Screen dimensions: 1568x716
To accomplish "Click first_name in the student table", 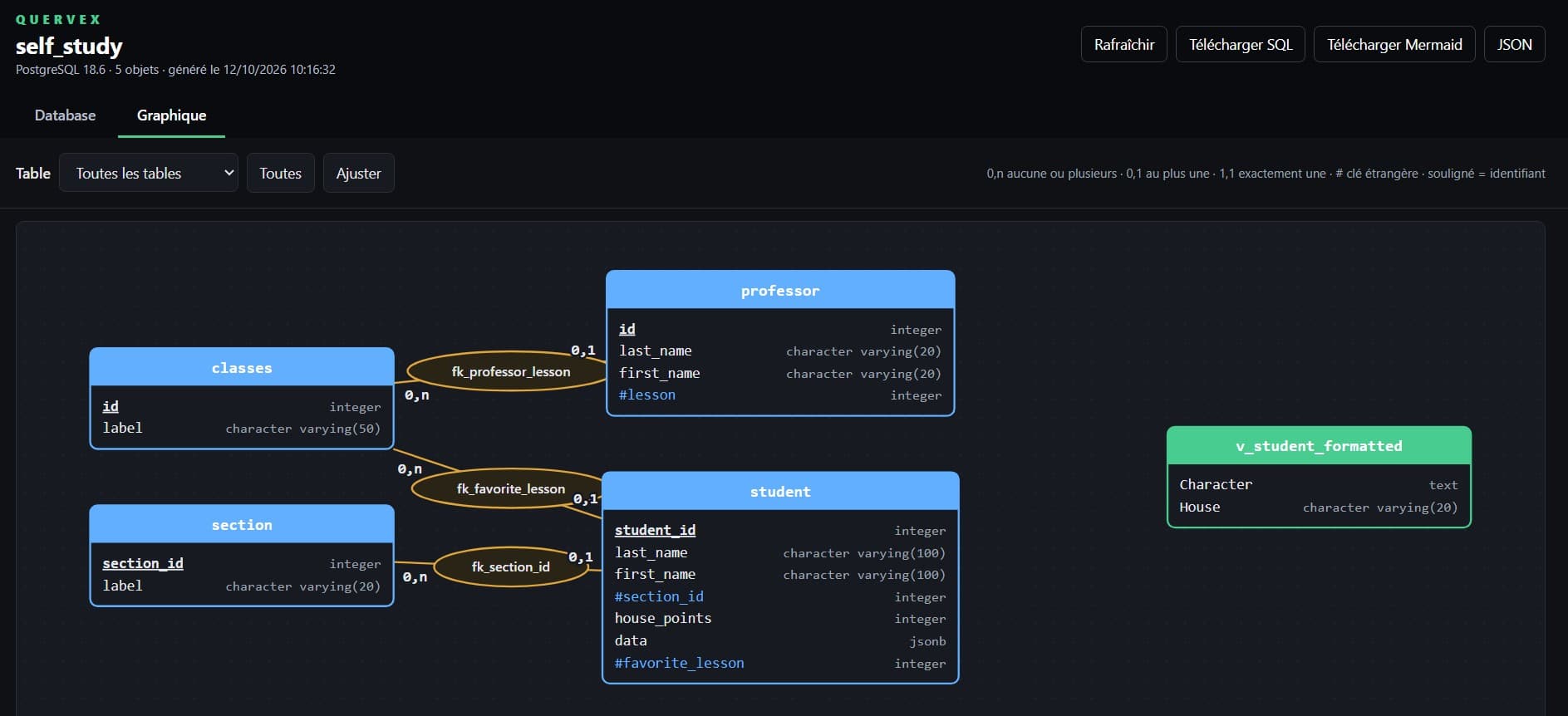I will (x=655, y=574).
